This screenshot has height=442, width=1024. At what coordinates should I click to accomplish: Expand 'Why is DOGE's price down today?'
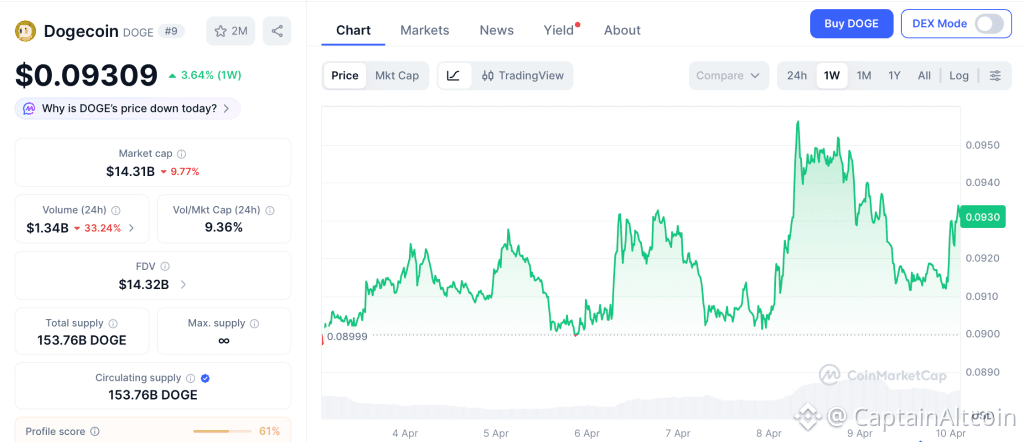(128, 108)
